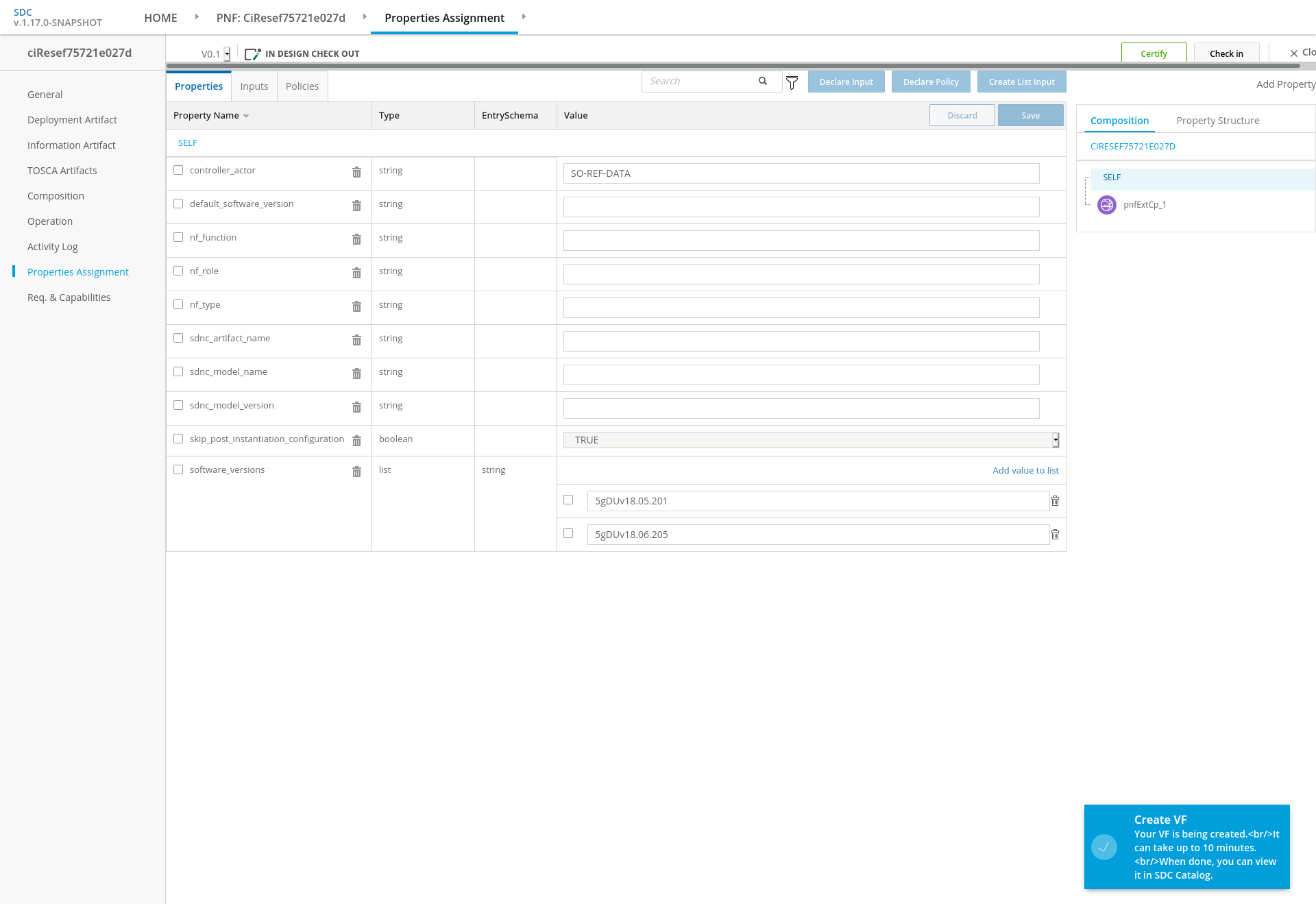1316x904 pixels.
Task: Expand the Properties Assignment breadcrumb arrow
Action: (524, 16)
